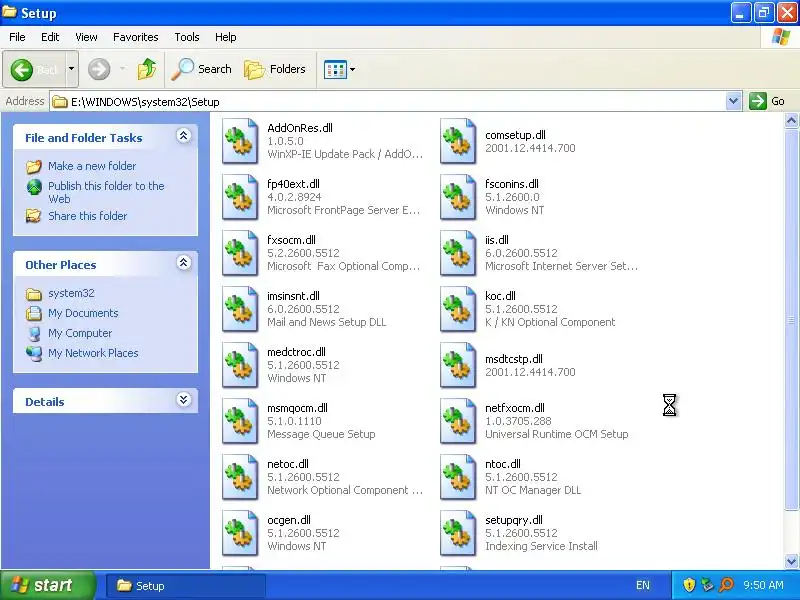Select the iis.dll file icon

[x=458, y=253]
